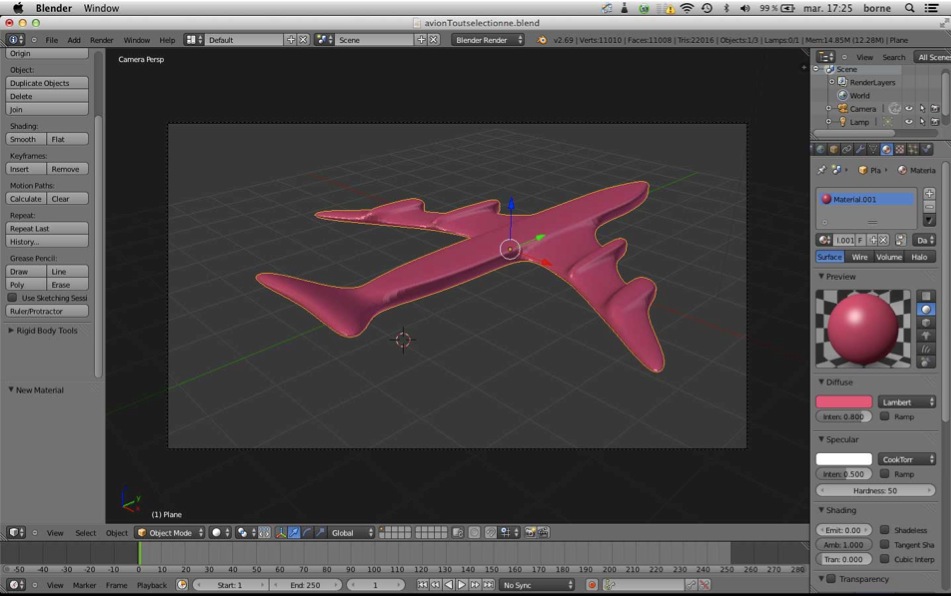Open the Material properties tab icon
This screenshot has height=596, width=951.
[887, 150]
